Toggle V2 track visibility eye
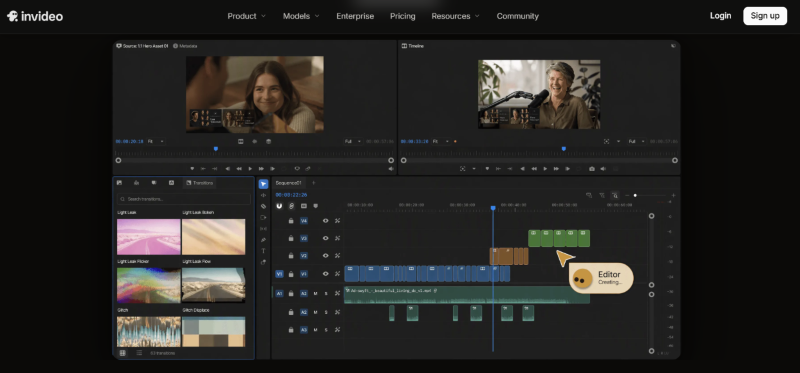The width and height of the screenshot is (800, 373). tap(326, 256)
